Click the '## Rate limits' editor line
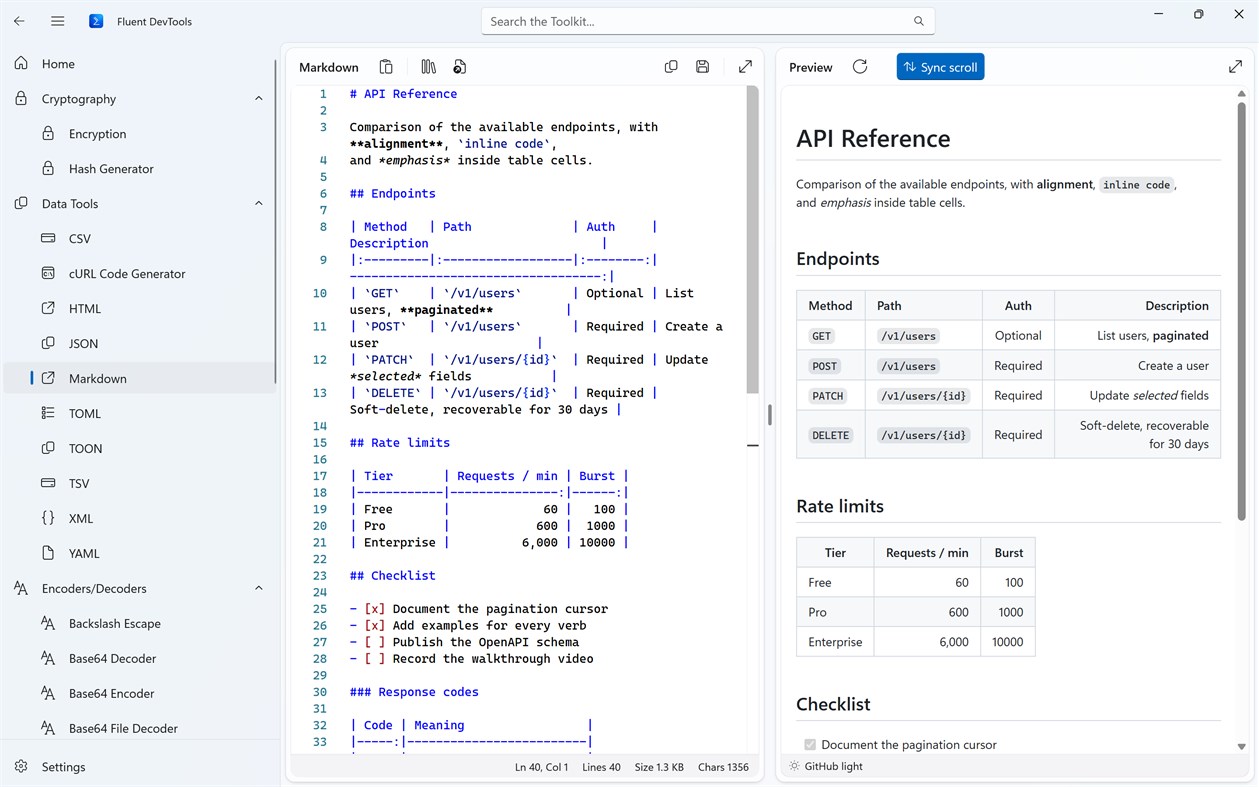 (400, 443)
